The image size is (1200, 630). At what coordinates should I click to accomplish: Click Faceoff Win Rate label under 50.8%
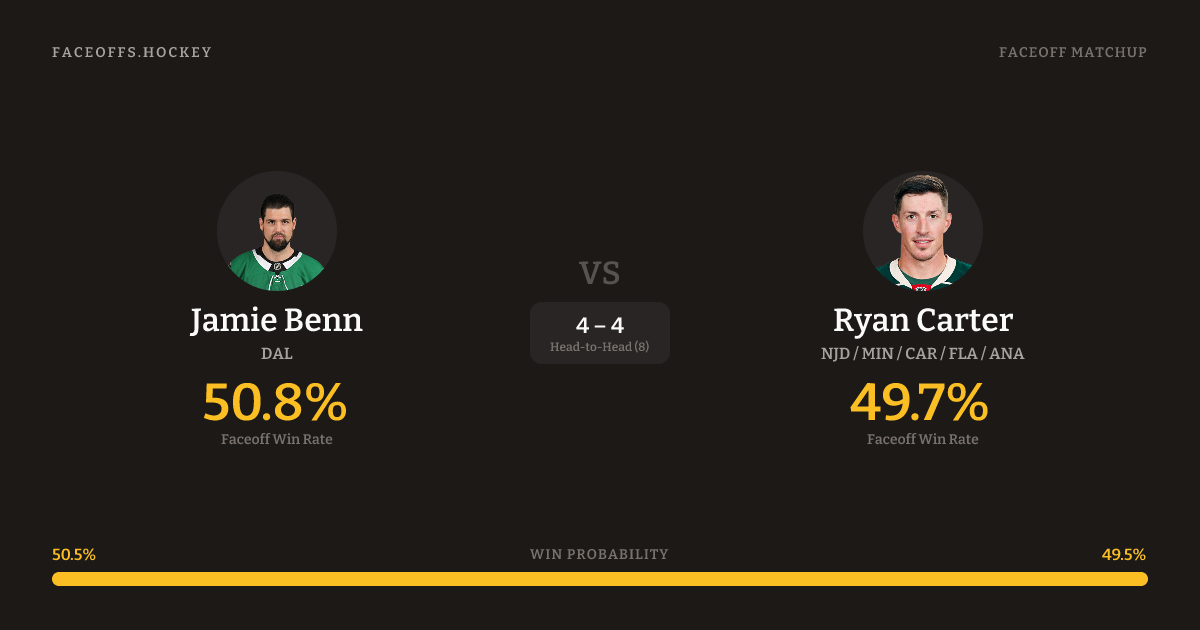(277, 439)
